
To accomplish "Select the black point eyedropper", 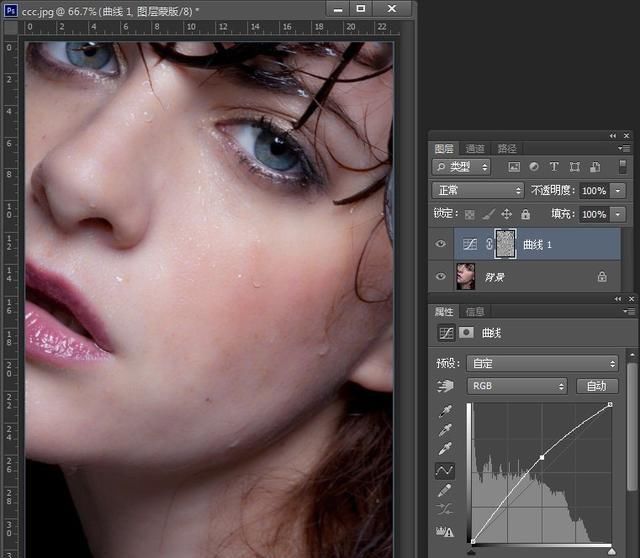I will [445, 411].
